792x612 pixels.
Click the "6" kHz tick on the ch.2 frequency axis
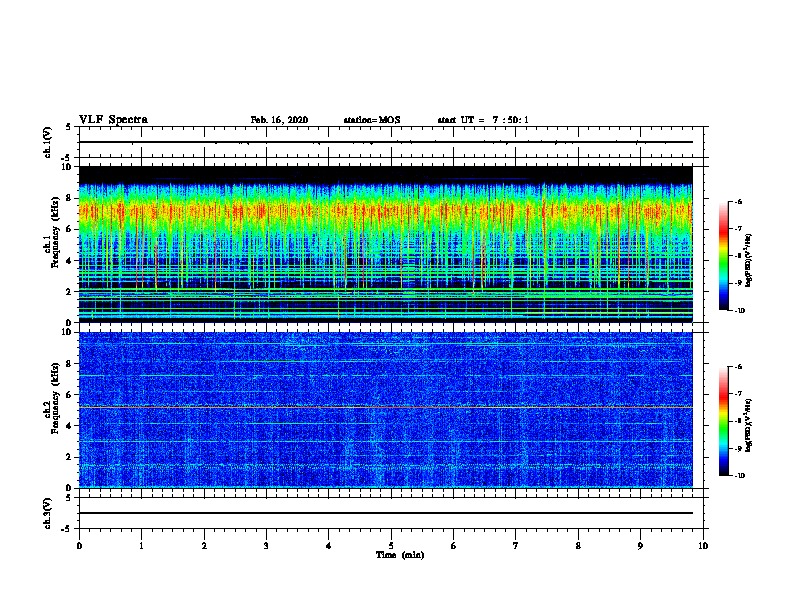tap(69, 395)
